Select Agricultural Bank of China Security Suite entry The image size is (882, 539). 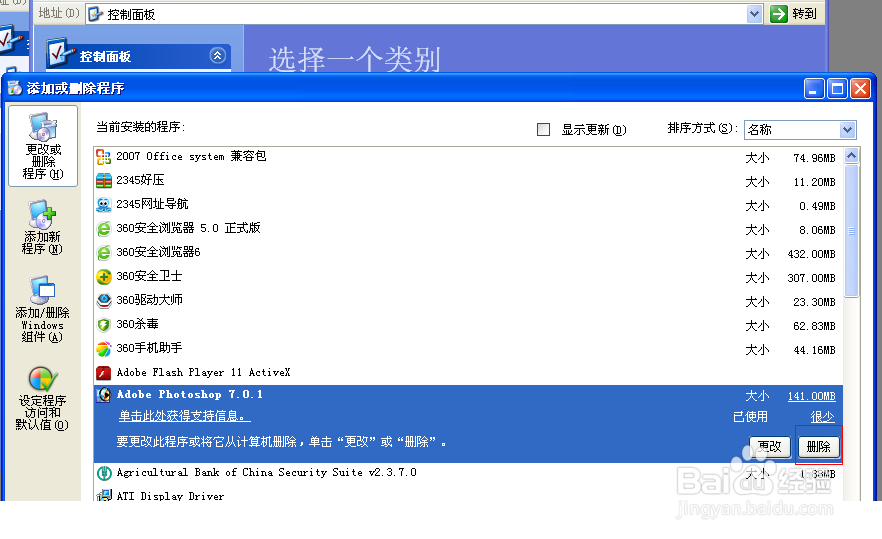pyautogui.click(x=468, y=473)
